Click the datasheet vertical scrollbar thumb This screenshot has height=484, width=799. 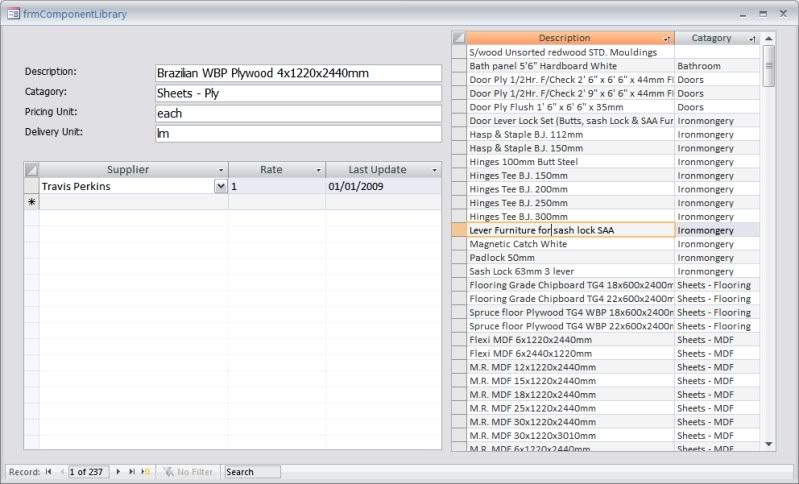point(769,66)
